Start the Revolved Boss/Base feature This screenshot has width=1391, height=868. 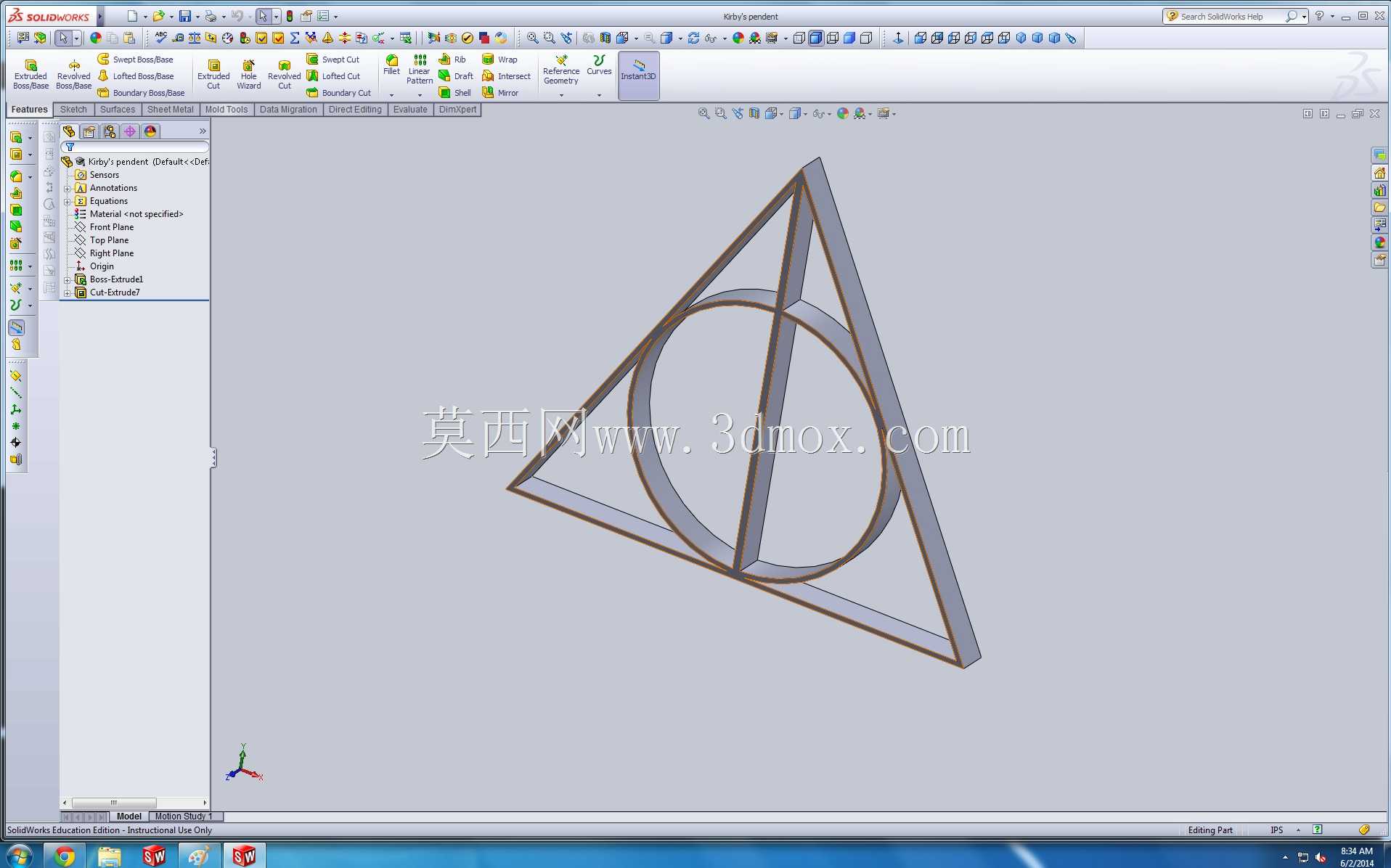point(74,75)
